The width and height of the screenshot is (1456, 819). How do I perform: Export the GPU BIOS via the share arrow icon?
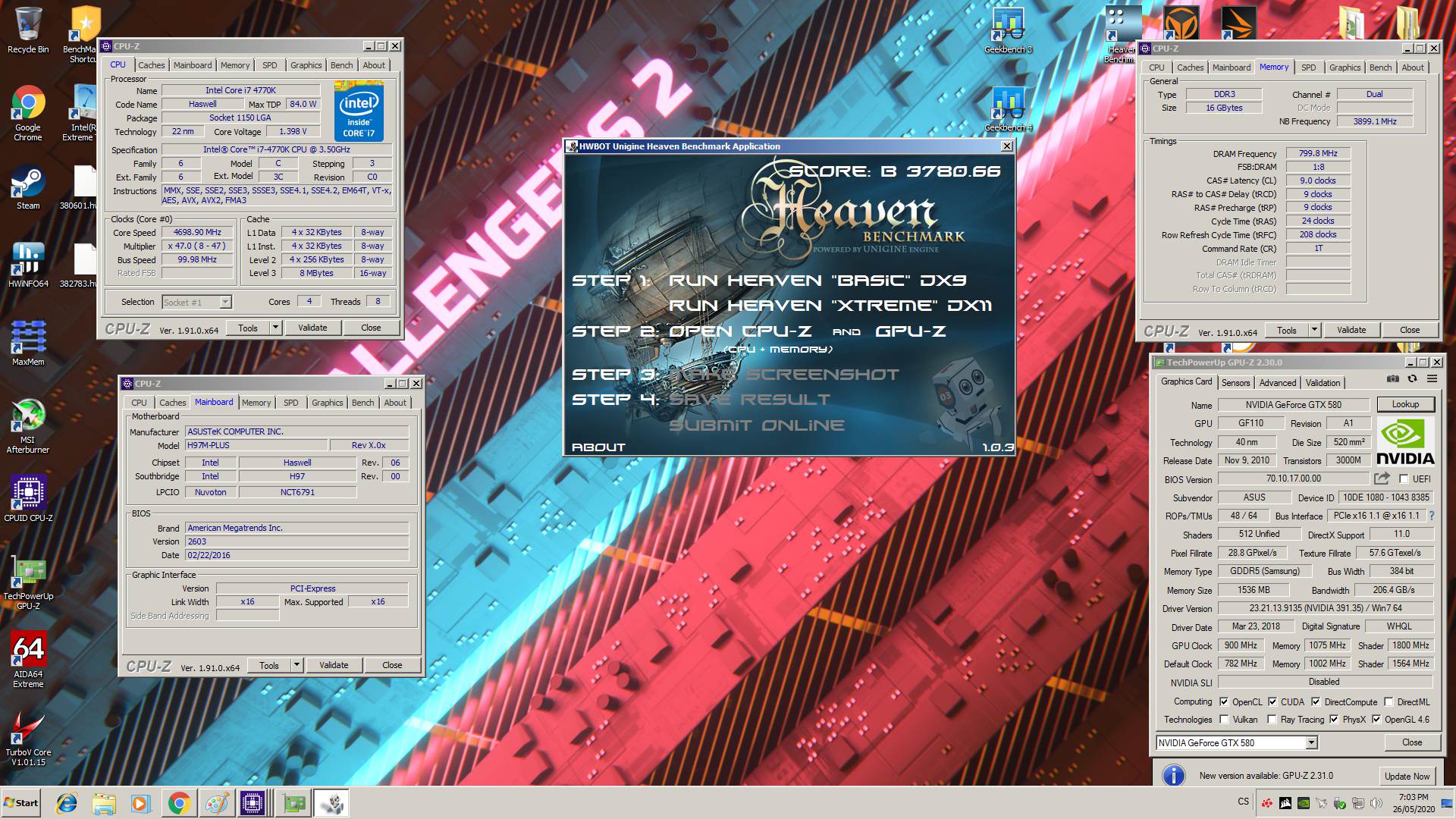pyautogui.click(x=1382, y=479)
